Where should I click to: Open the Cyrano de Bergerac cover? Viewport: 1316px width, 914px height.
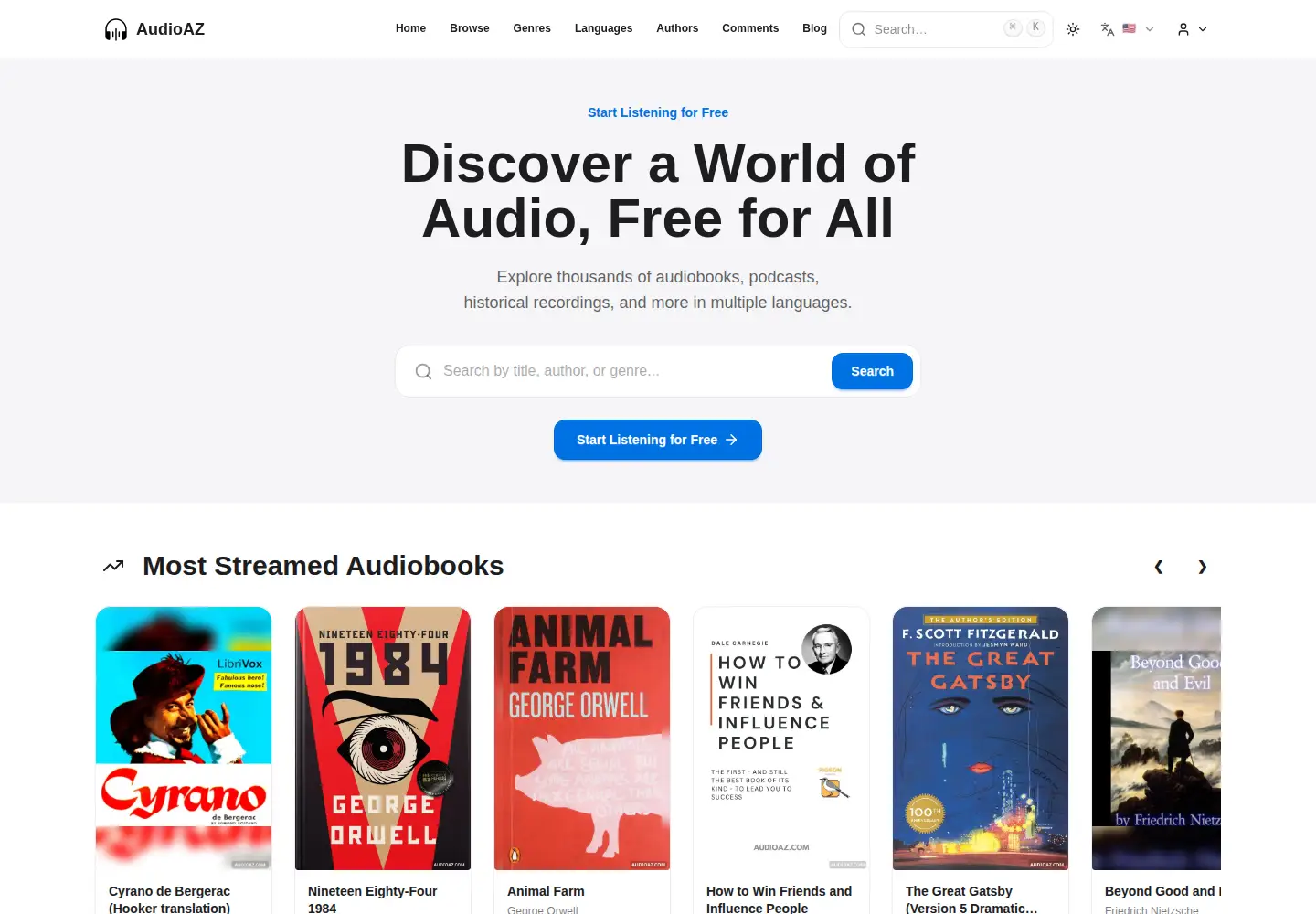(184, 739)
